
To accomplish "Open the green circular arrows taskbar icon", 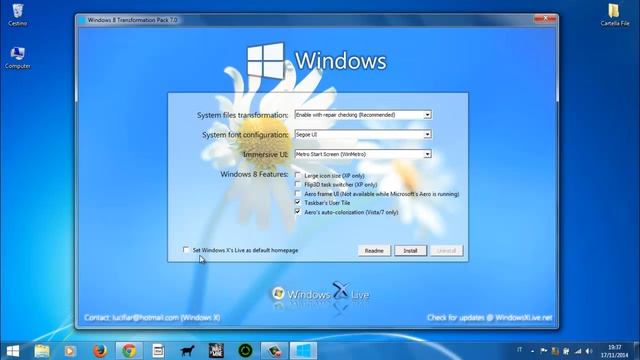I will pyautogui.click(x=245, y=351).
